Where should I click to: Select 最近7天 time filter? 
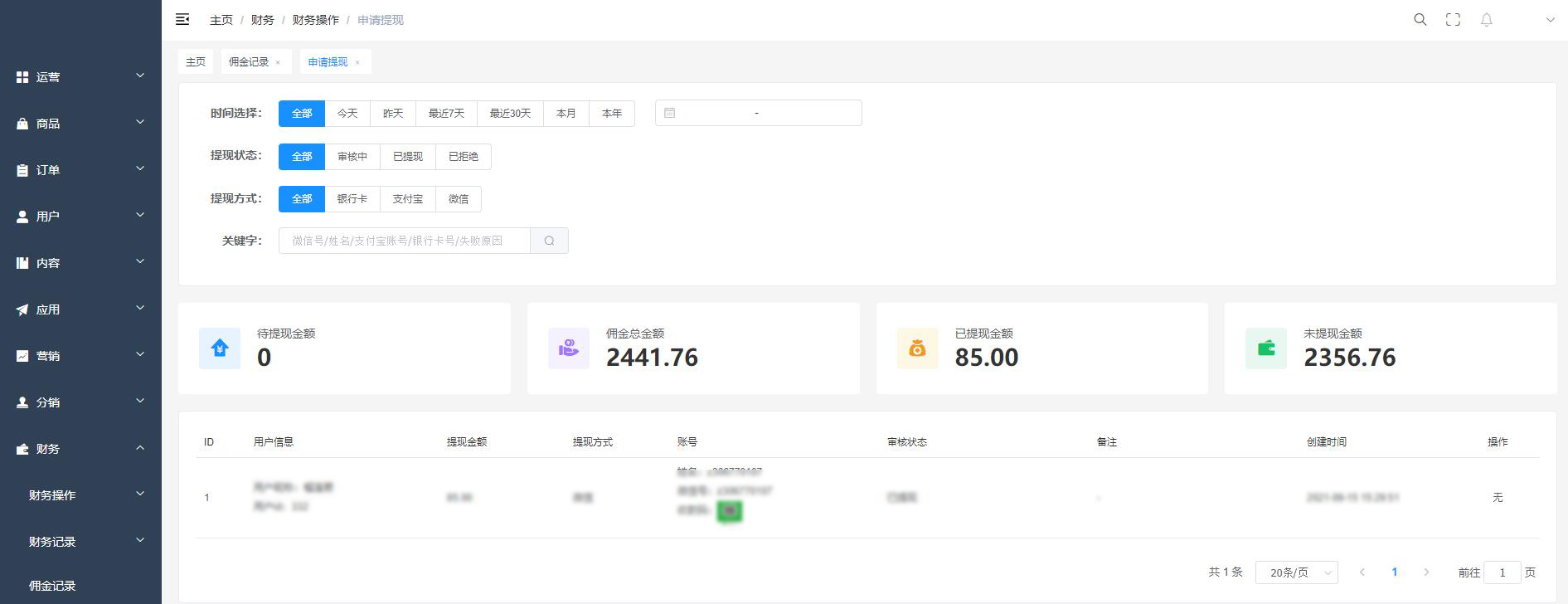point(446,114)
